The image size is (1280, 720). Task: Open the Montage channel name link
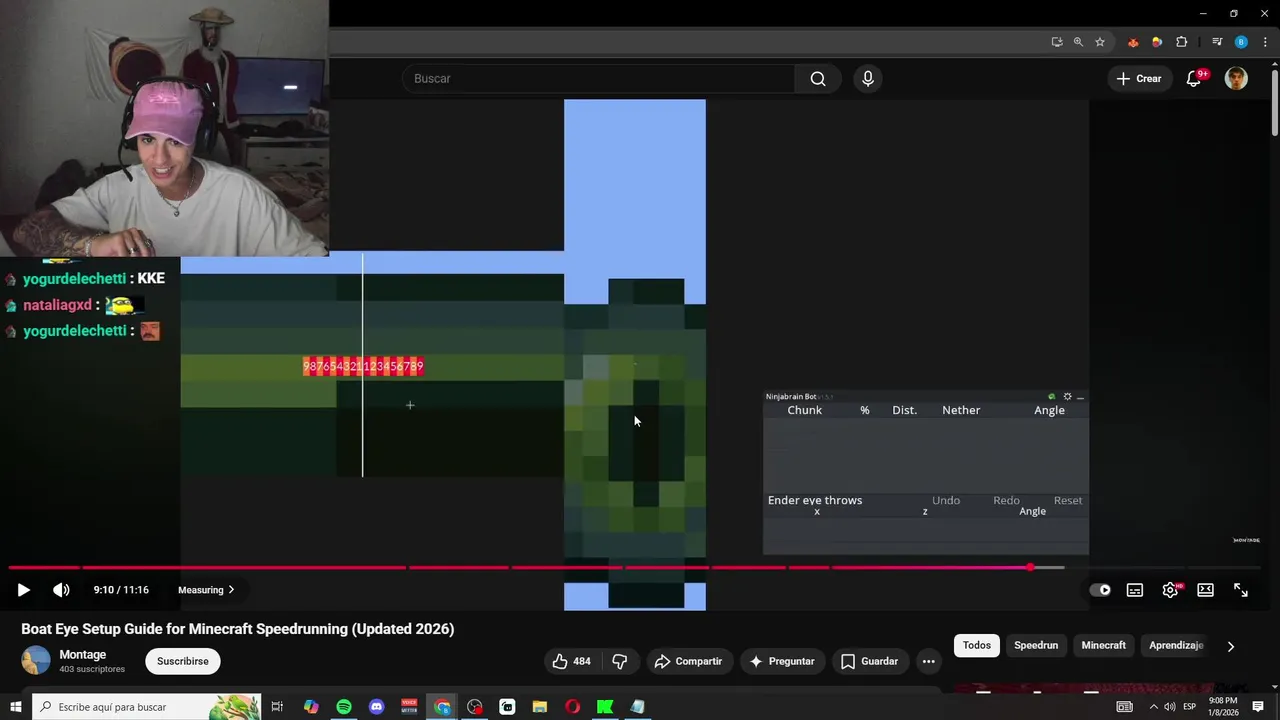pos(82,654)
